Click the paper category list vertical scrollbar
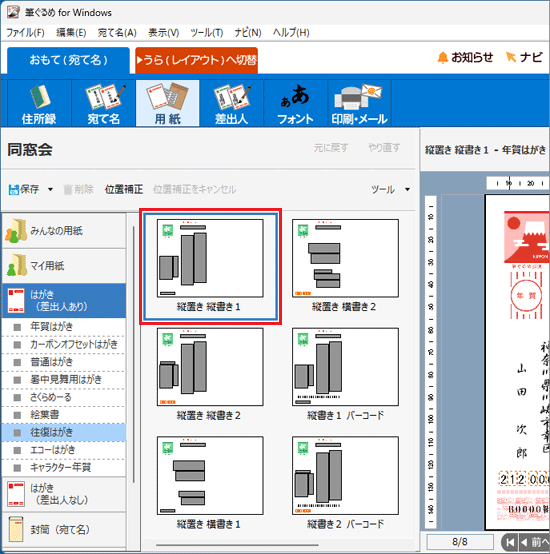Viewport: 550px width, 554px height. (134, 355)
